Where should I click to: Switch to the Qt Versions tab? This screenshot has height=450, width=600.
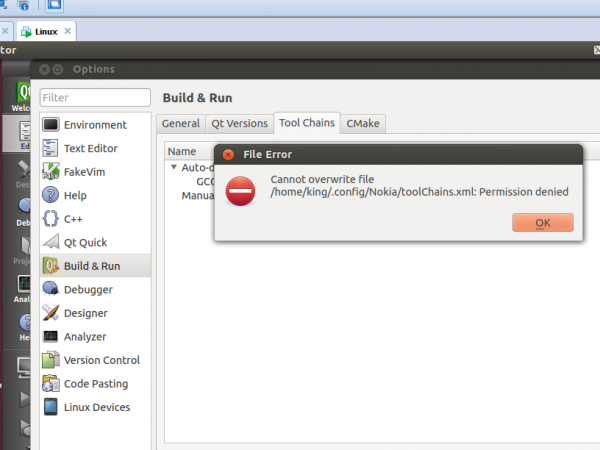click(239, 123)
